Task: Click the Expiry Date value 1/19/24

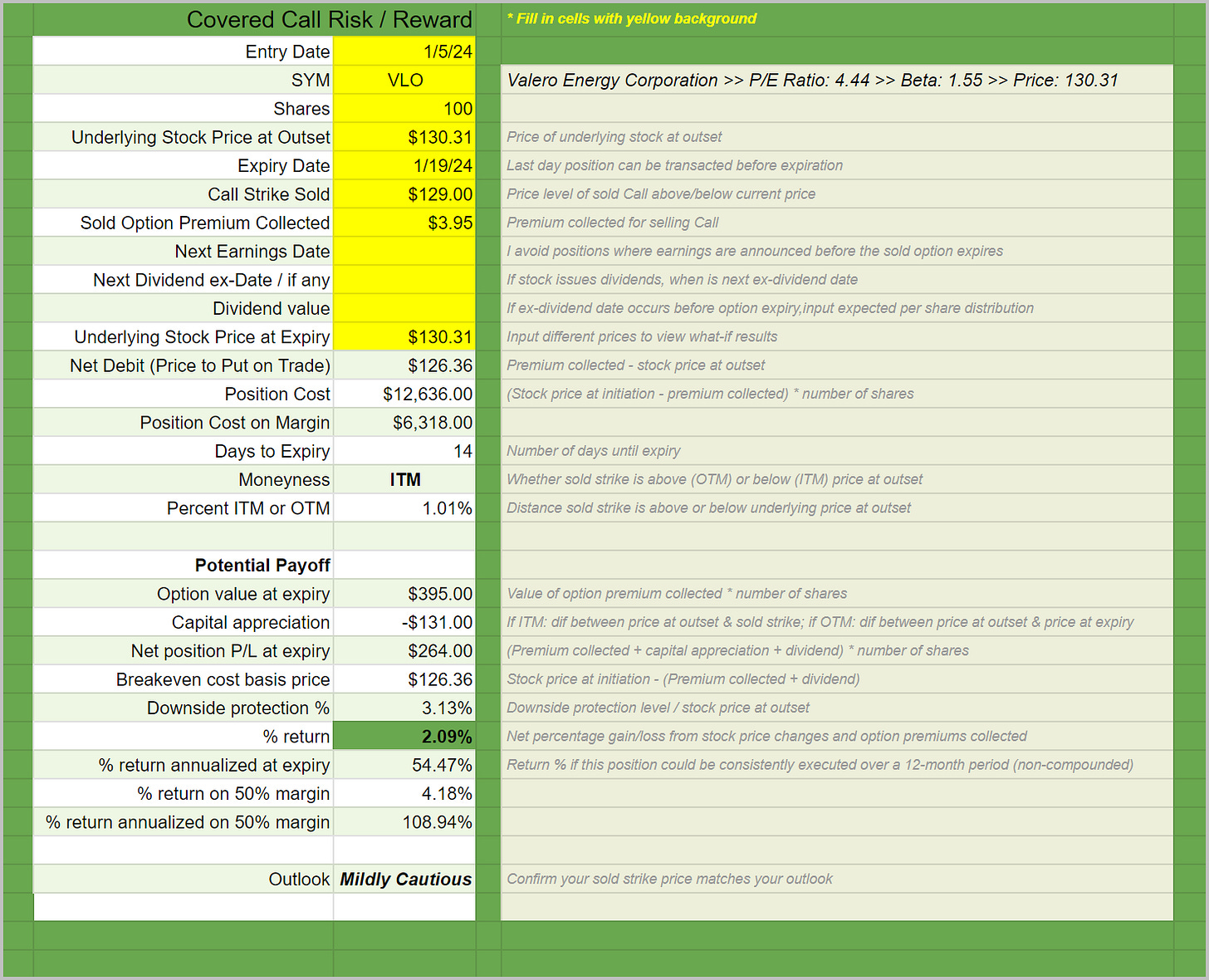Action: click(x=404, y=165)
